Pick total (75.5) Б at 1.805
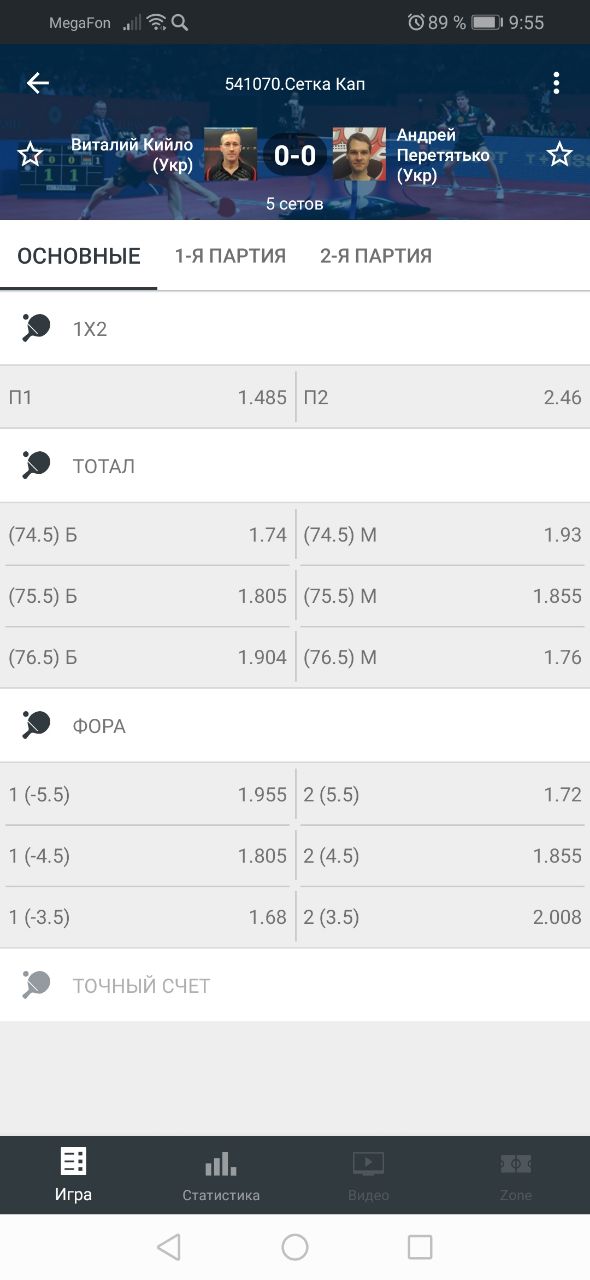590x1280 pixels. (147, 596)
